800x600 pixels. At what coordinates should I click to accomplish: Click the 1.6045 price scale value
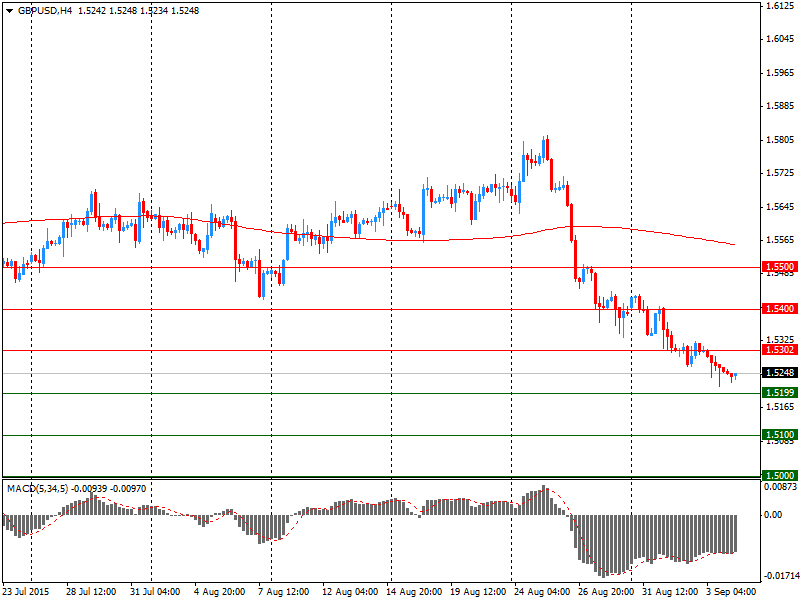780,39
